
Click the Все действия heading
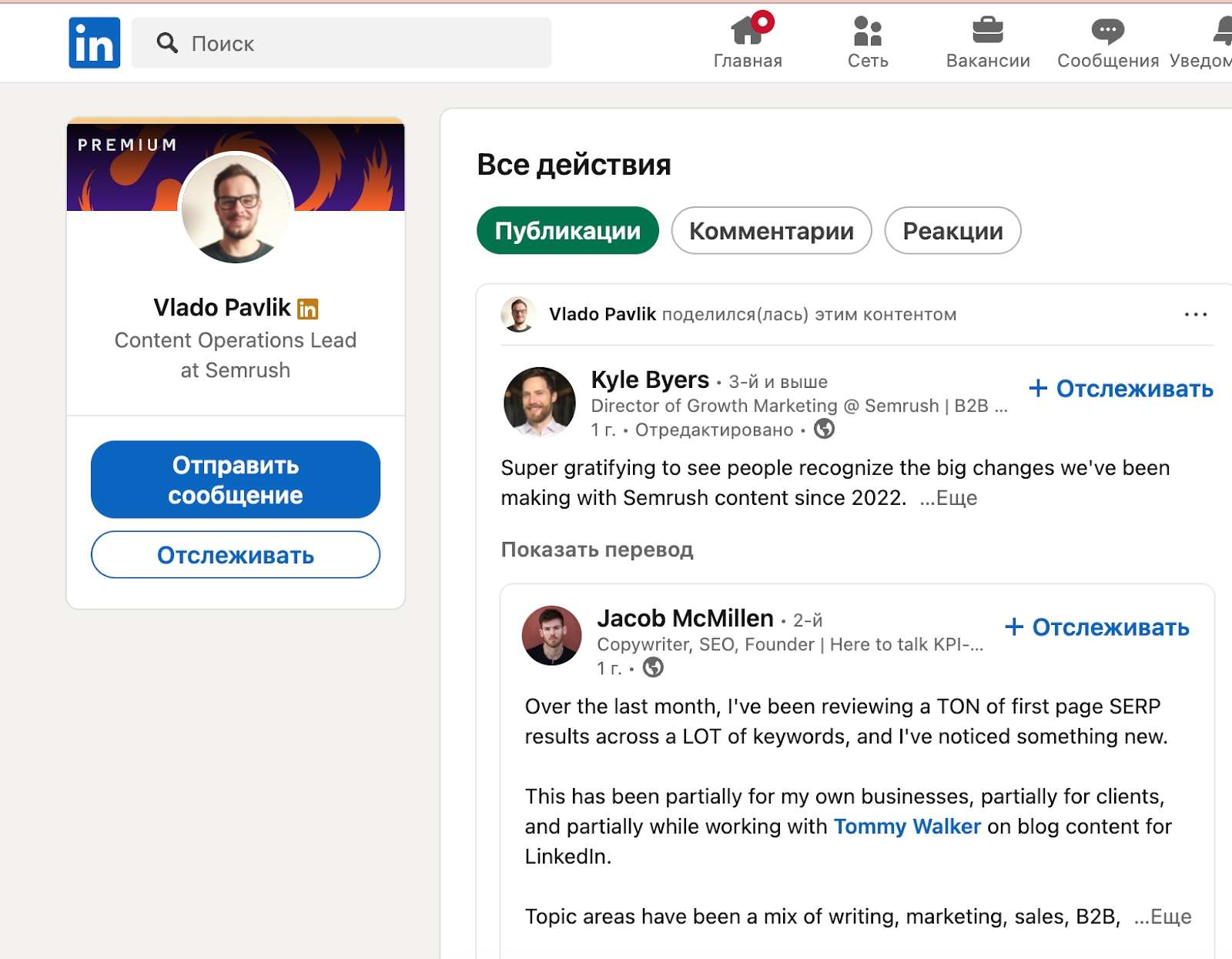click(574, 164)
